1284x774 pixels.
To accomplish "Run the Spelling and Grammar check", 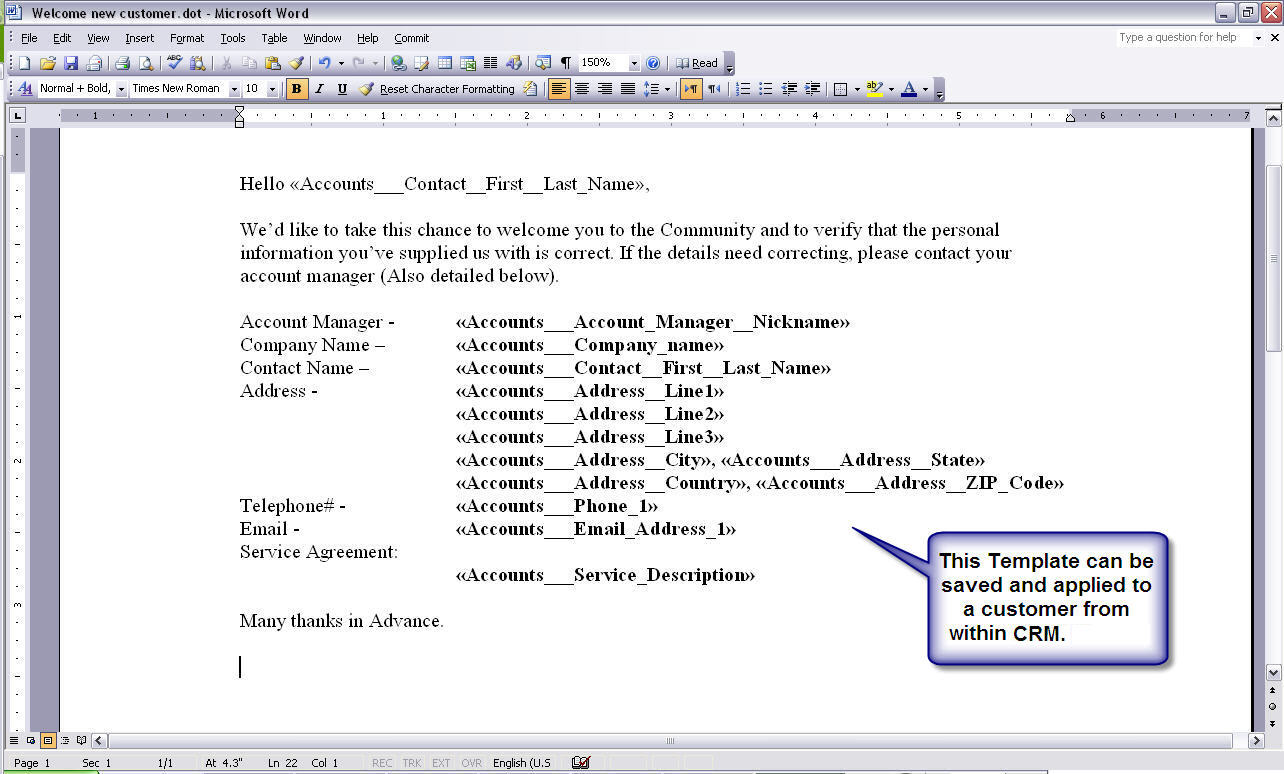I will pos(175,63).
